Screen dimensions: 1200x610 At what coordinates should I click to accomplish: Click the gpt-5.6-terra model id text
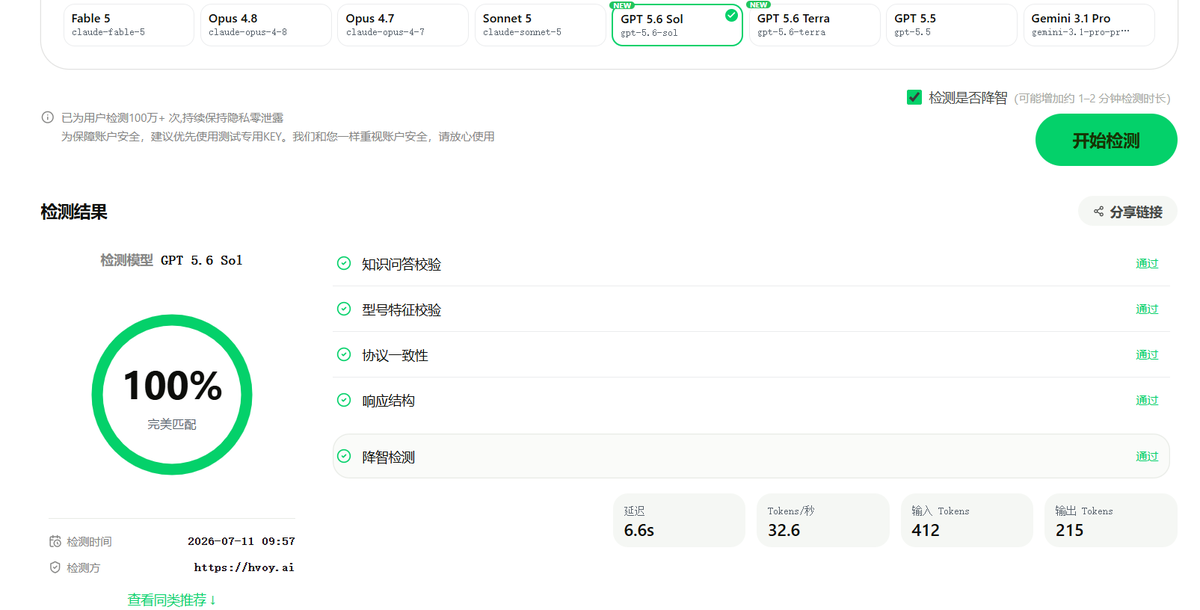tap(791, 32)
